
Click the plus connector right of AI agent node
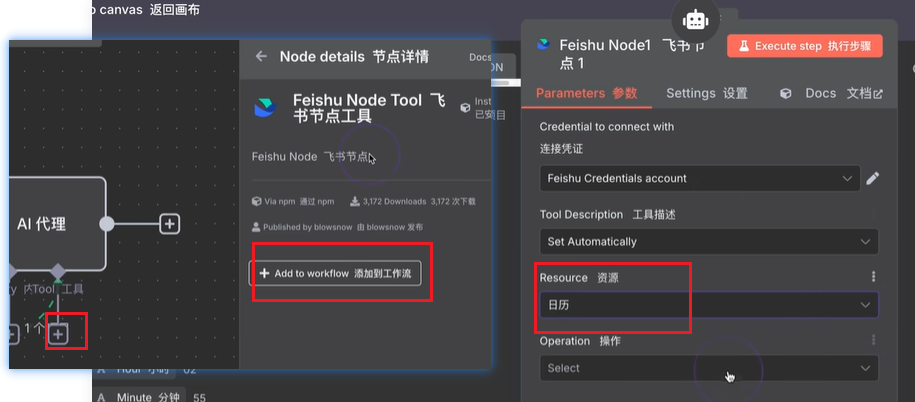(169, 223)
